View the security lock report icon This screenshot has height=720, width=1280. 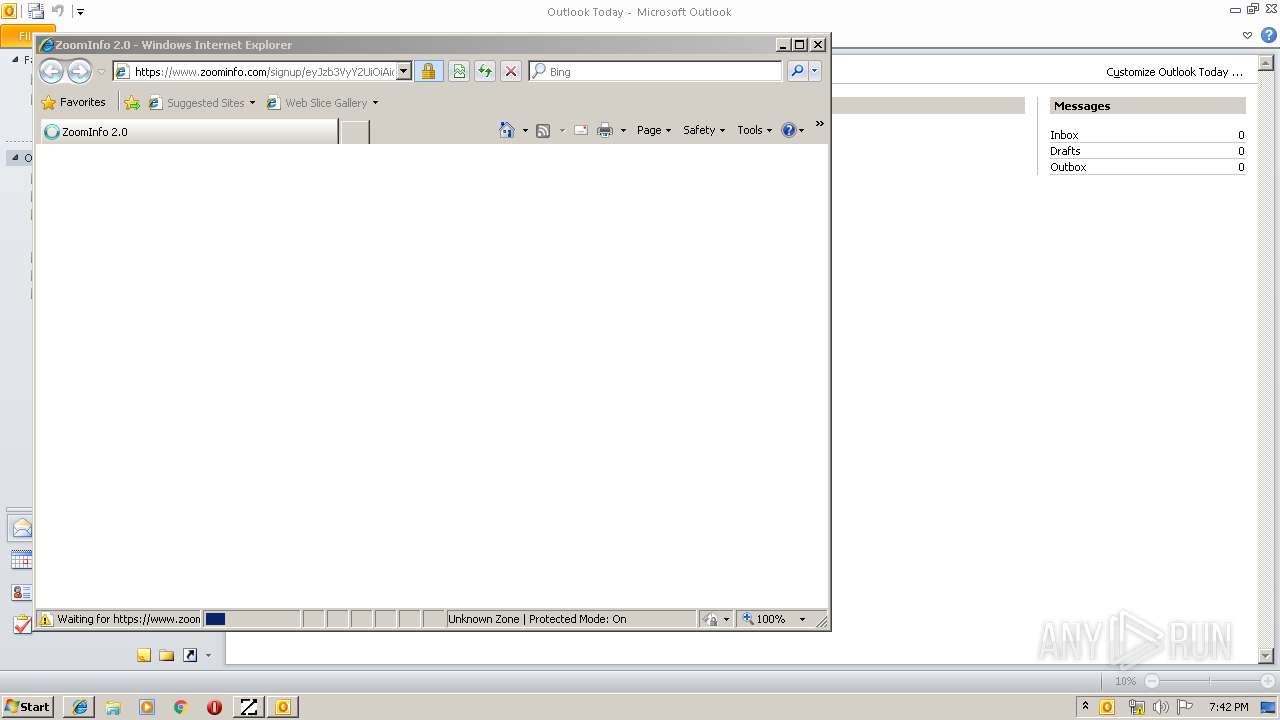(428, 71)
